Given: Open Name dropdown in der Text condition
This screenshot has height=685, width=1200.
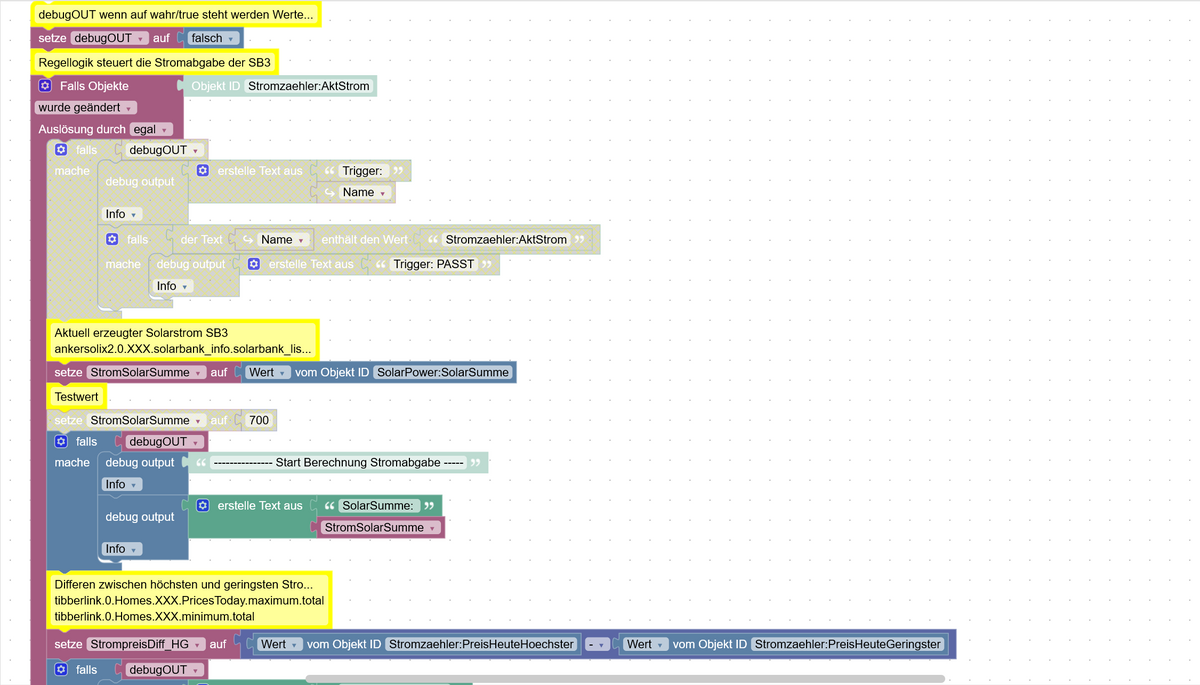Looking at the screenshot, I should coord(283,240).
